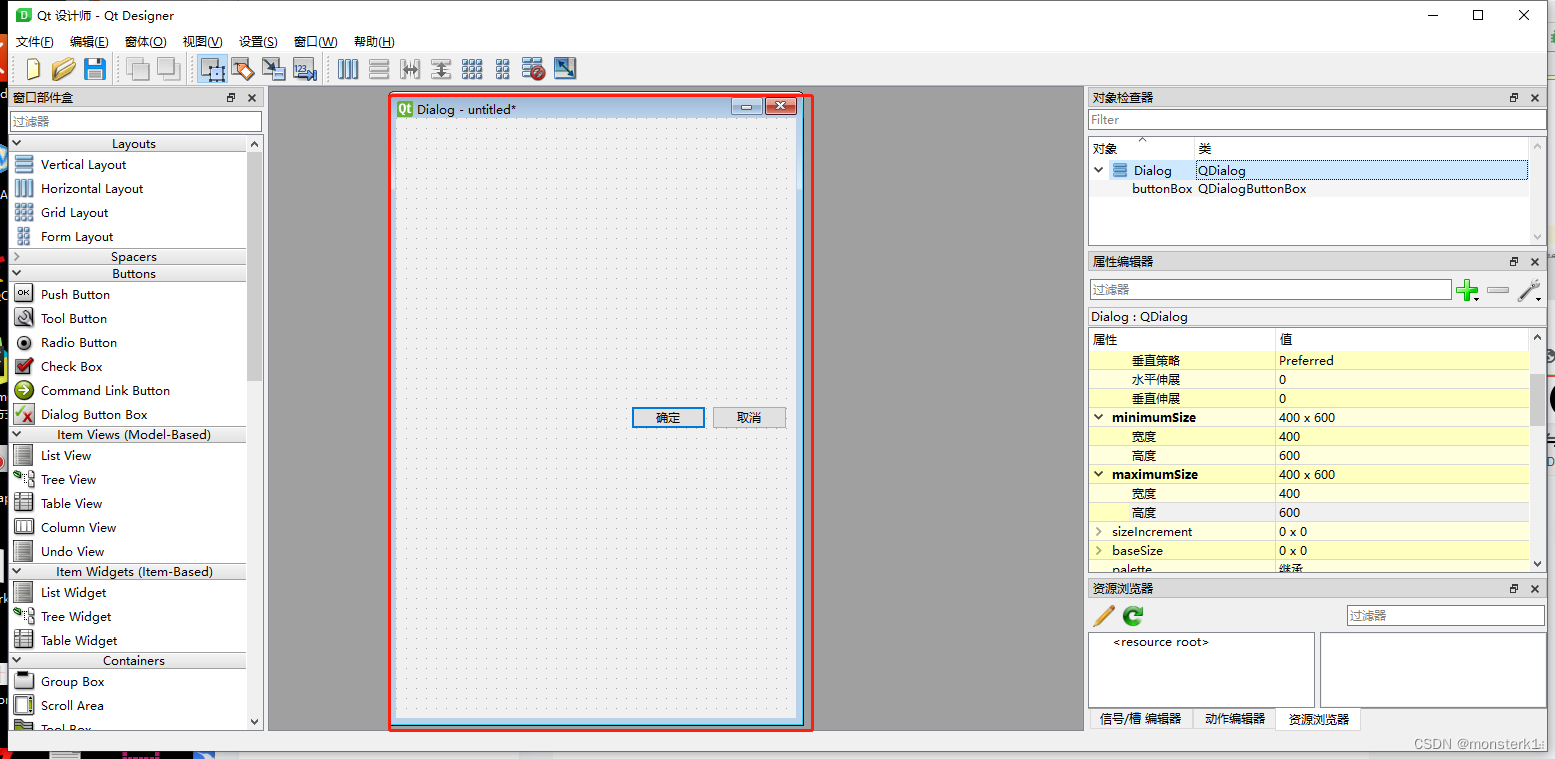Viewport: 1555px width, 759px height.
Task: Create a new form
Action: (31, 69)
